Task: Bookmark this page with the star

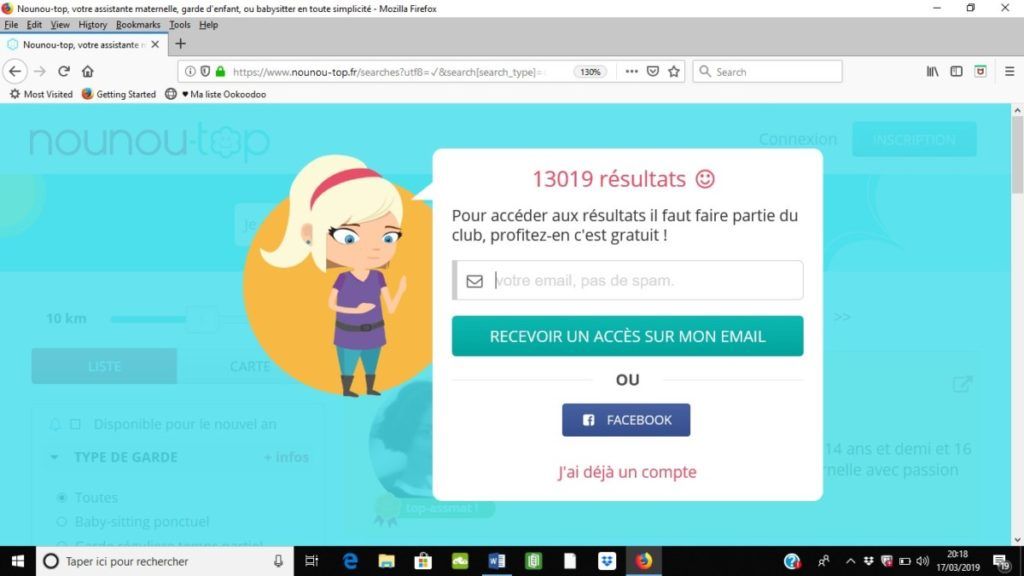Action: coord(674,71)
